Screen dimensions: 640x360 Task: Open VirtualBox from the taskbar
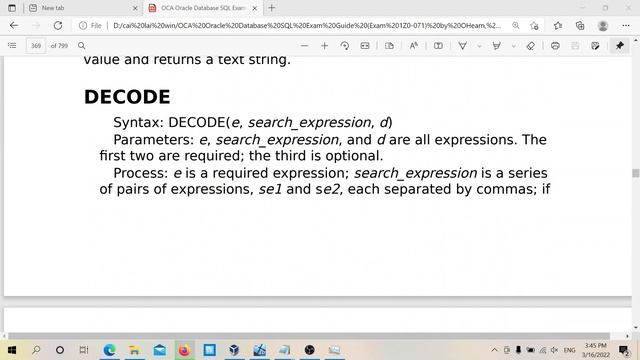tap(234, 350)
